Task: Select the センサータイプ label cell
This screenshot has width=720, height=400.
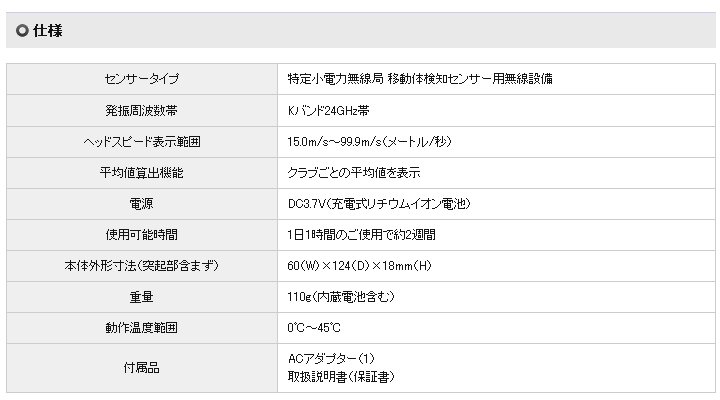Action: click(141, 79)
